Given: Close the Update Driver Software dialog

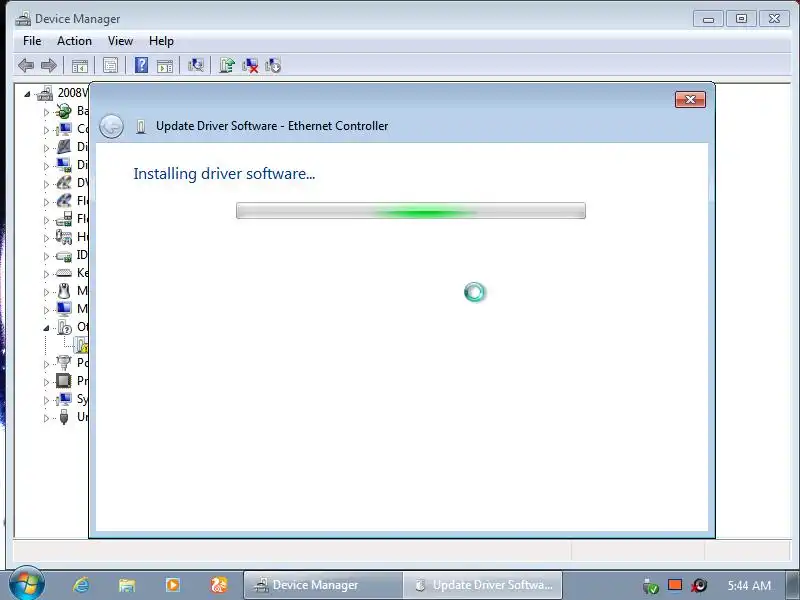Looking at the screenshot, I should pyautogui.click(x=690, y=99).
